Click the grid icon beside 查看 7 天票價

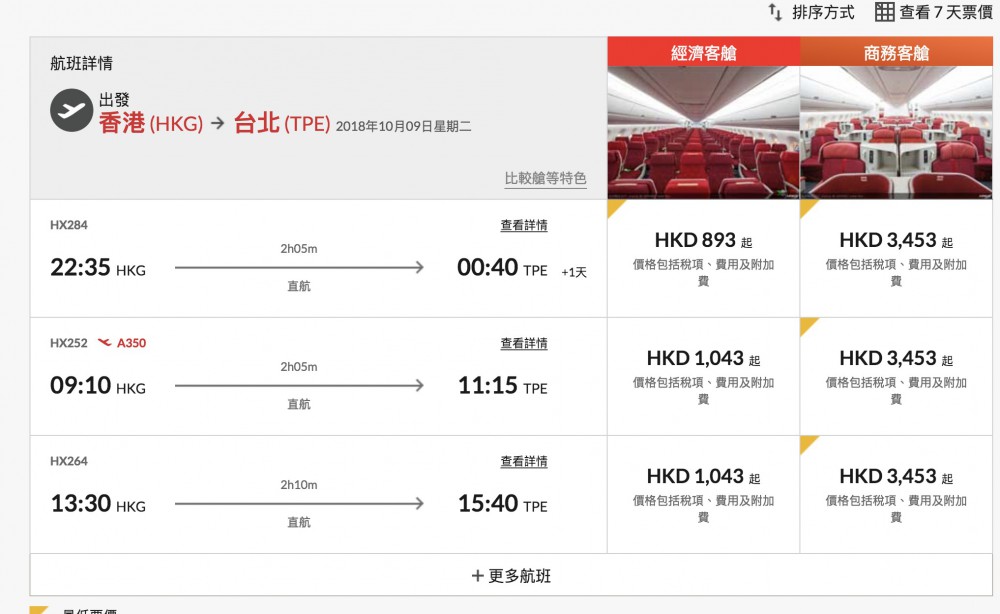pyautogui.click(x=884, y=13)
